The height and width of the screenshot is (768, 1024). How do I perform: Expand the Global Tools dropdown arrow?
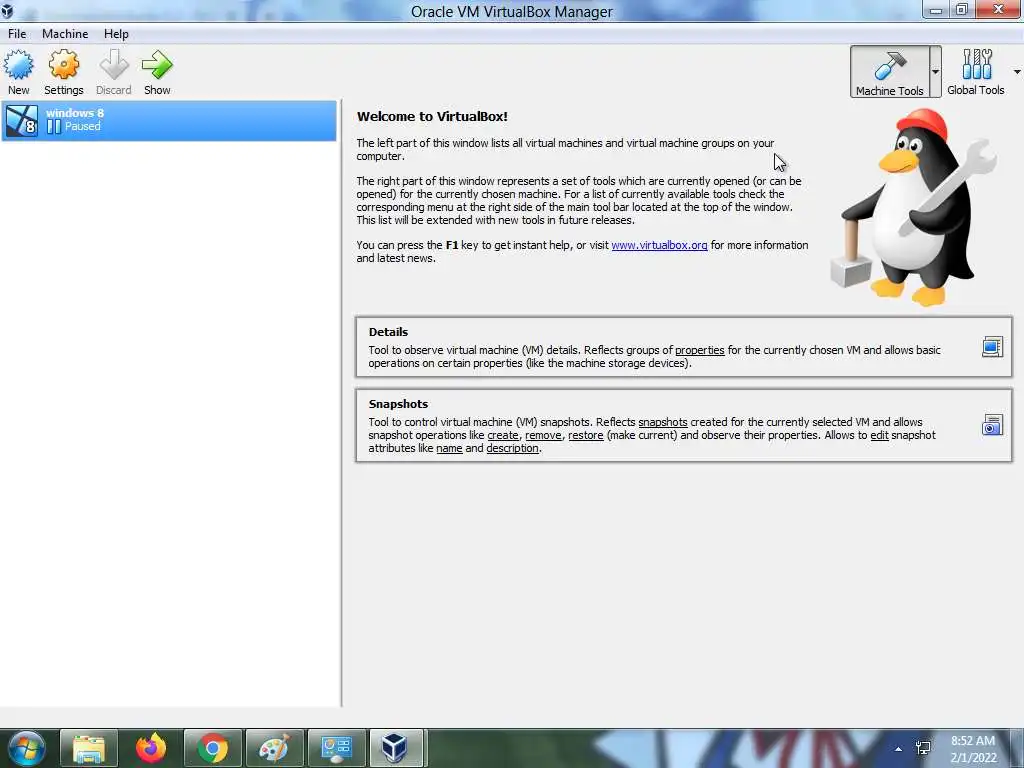[1017, 72]
